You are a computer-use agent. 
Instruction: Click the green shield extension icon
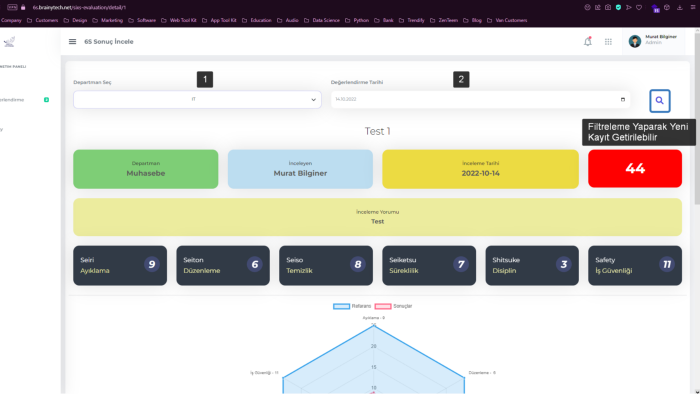pos(618,7)
